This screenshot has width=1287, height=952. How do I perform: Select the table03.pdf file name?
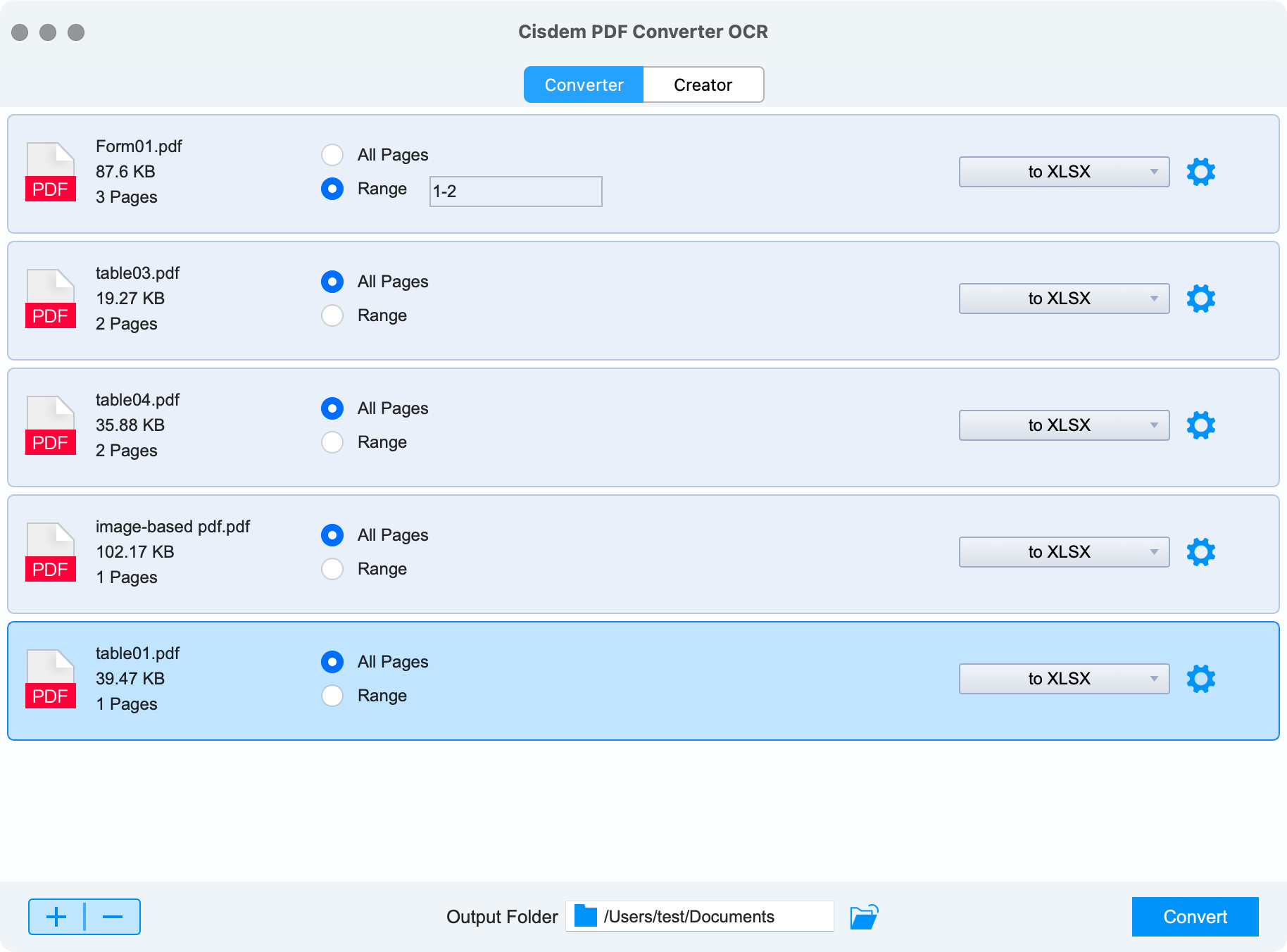point(138,273)
